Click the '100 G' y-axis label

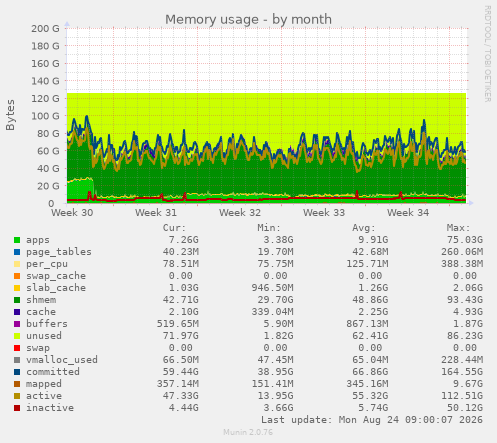[x=45, y=116]
